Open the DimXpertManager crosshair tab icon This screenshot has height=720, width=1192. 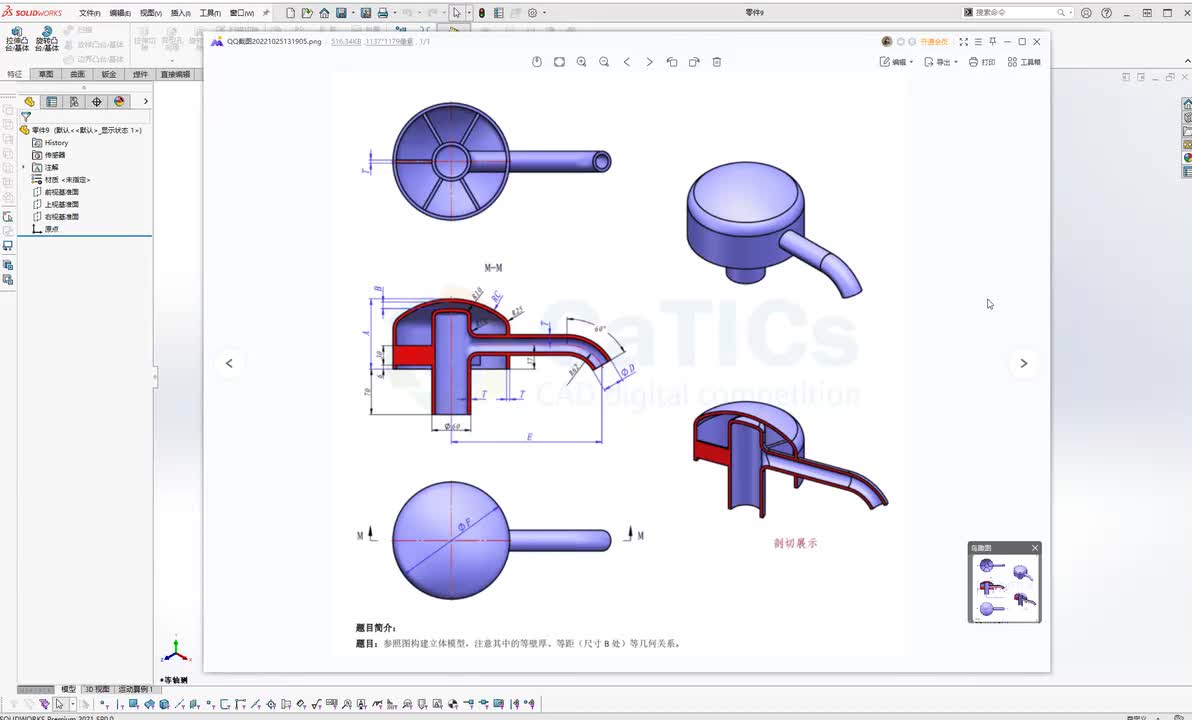click(97, 101)
